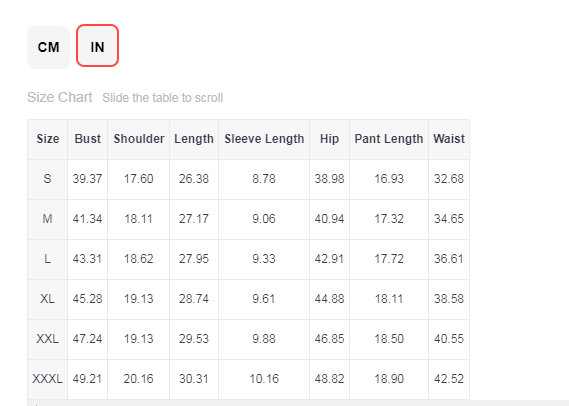Select the XL size row label
This screenshot has width=569, height=406.
pos(48,299)
